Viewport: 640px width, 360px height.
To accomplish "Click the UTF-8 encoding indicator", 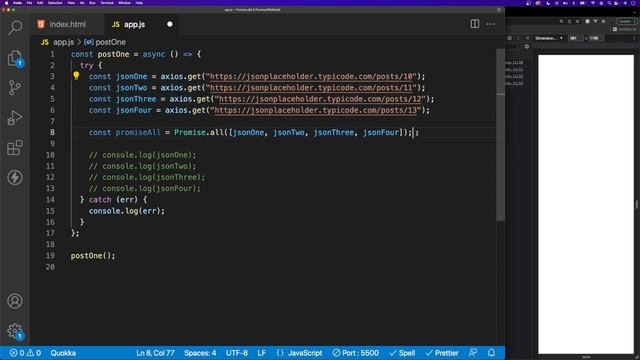I will 237,353.
